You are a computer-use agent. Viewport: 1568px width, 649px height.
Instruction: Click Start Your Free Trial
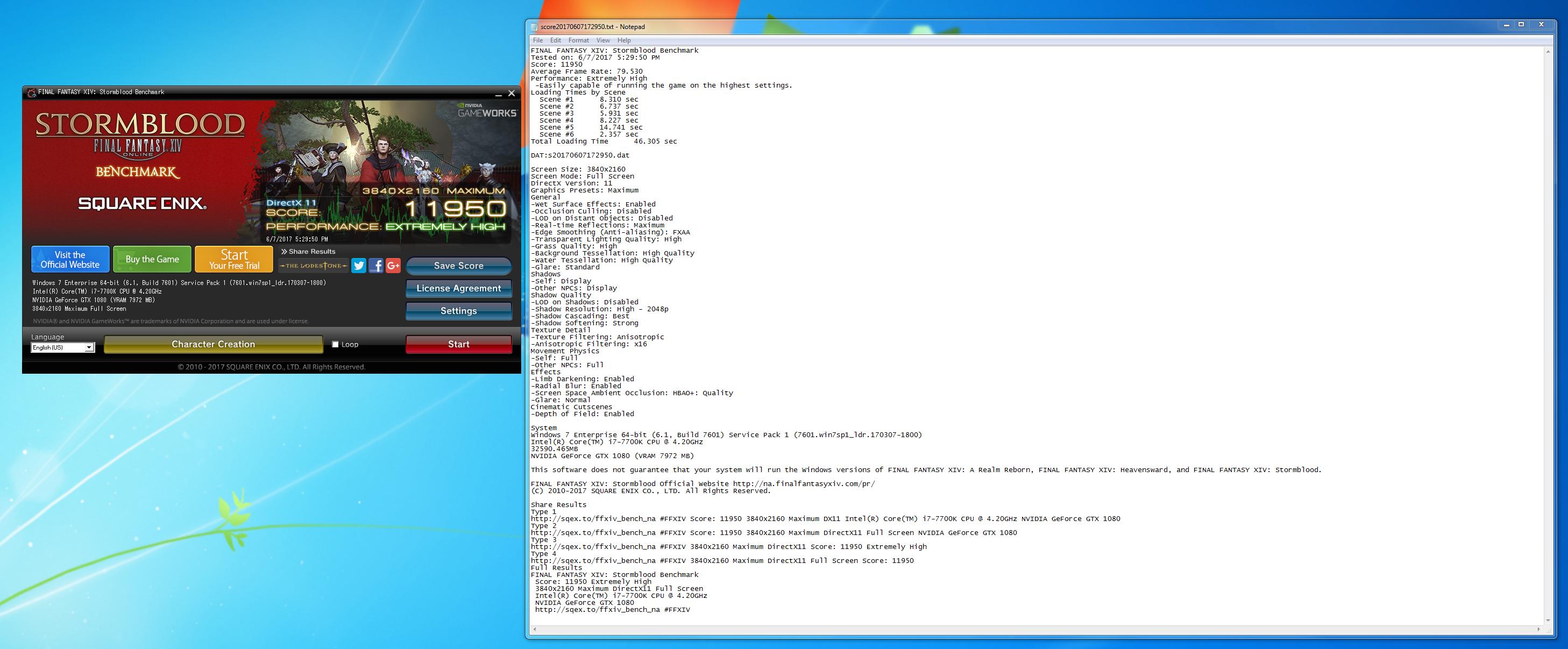[234, 260]
